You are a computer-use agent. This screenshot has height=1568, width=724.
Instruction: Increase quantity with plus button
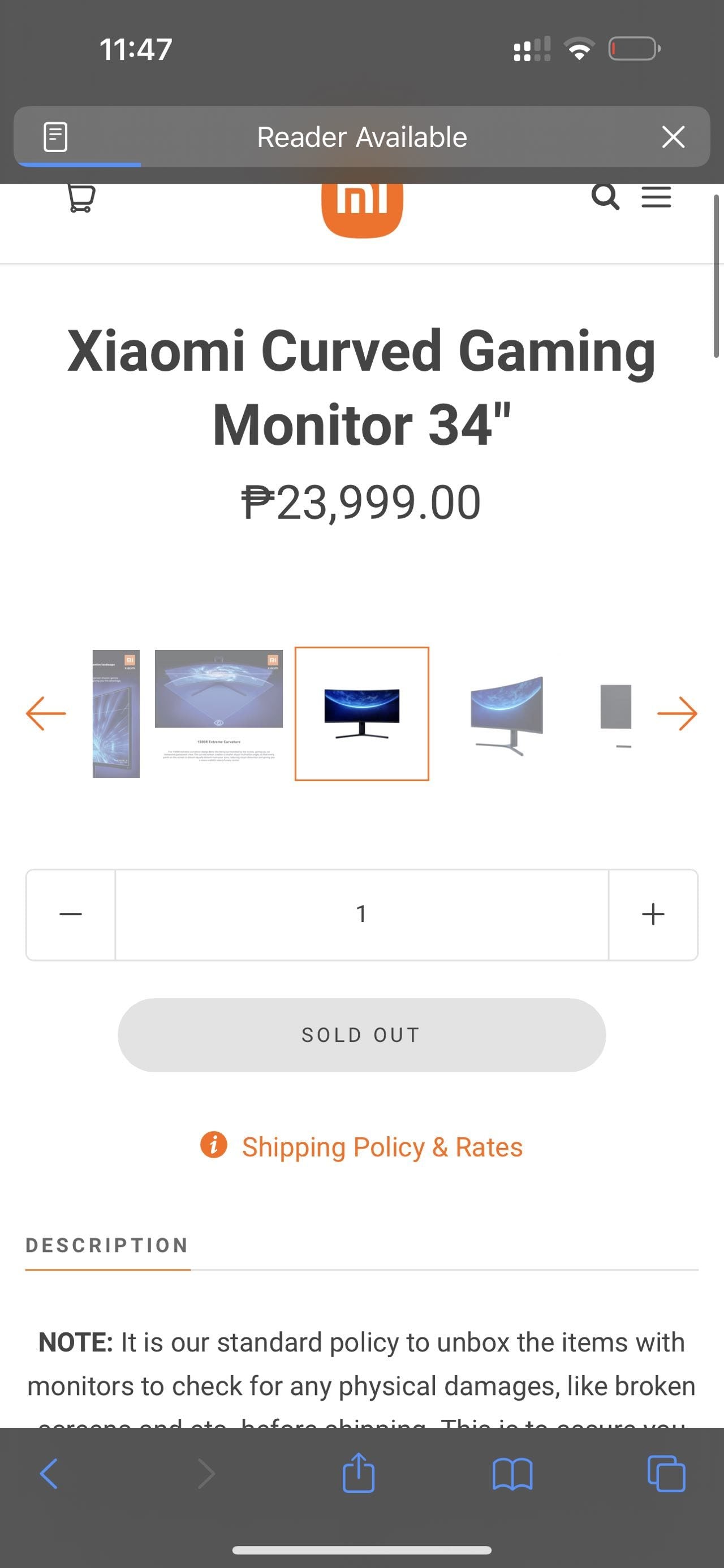[653, 914]
